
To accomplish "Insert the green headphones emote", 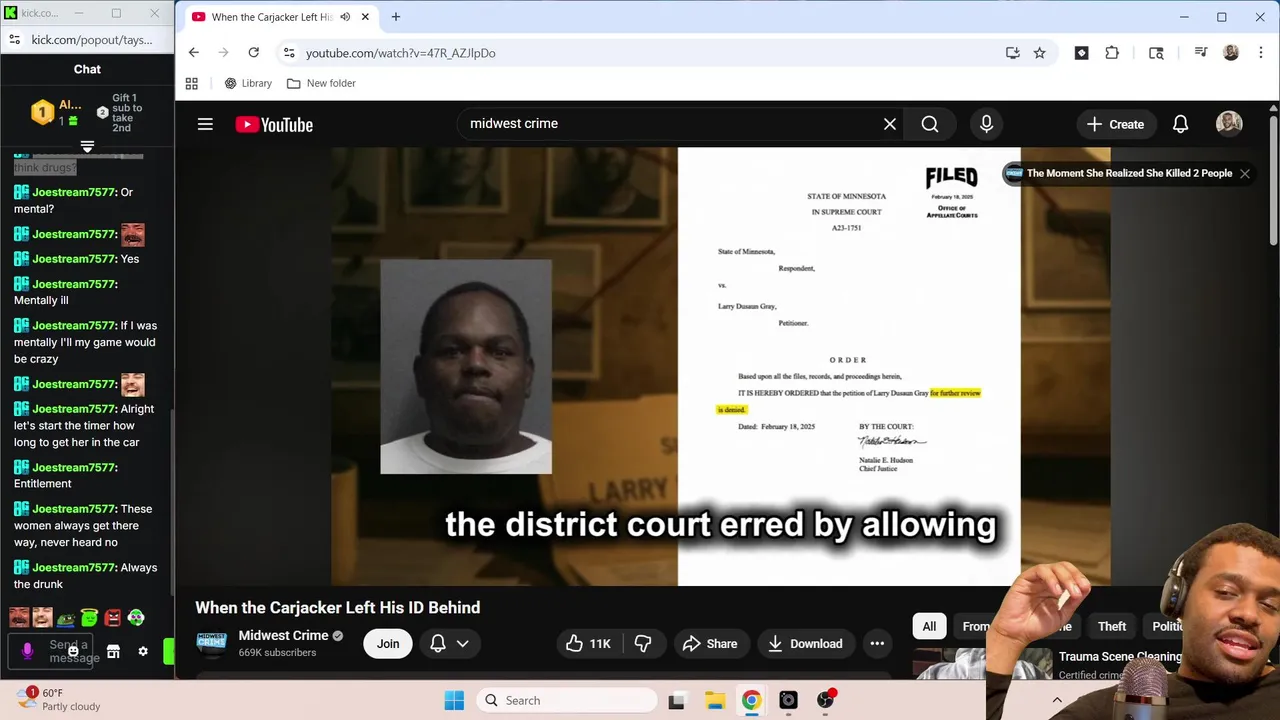I will pos(136,618).
